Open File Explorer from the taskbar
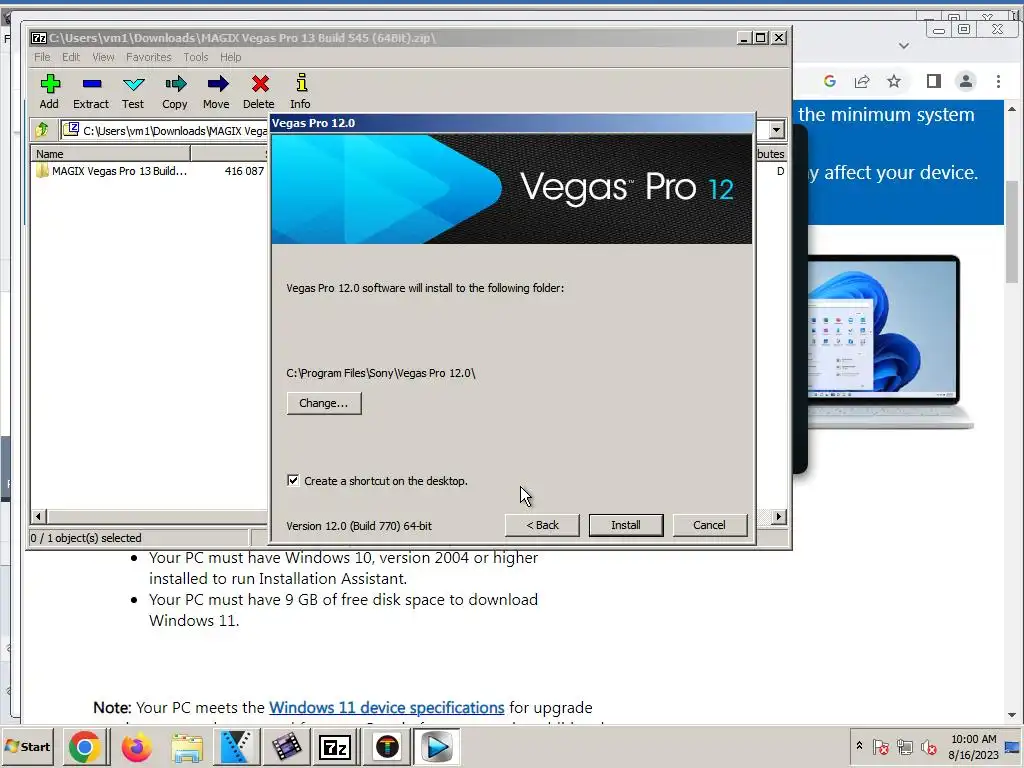Viewport: 1024px width, 768px height. tap(187, 746)
